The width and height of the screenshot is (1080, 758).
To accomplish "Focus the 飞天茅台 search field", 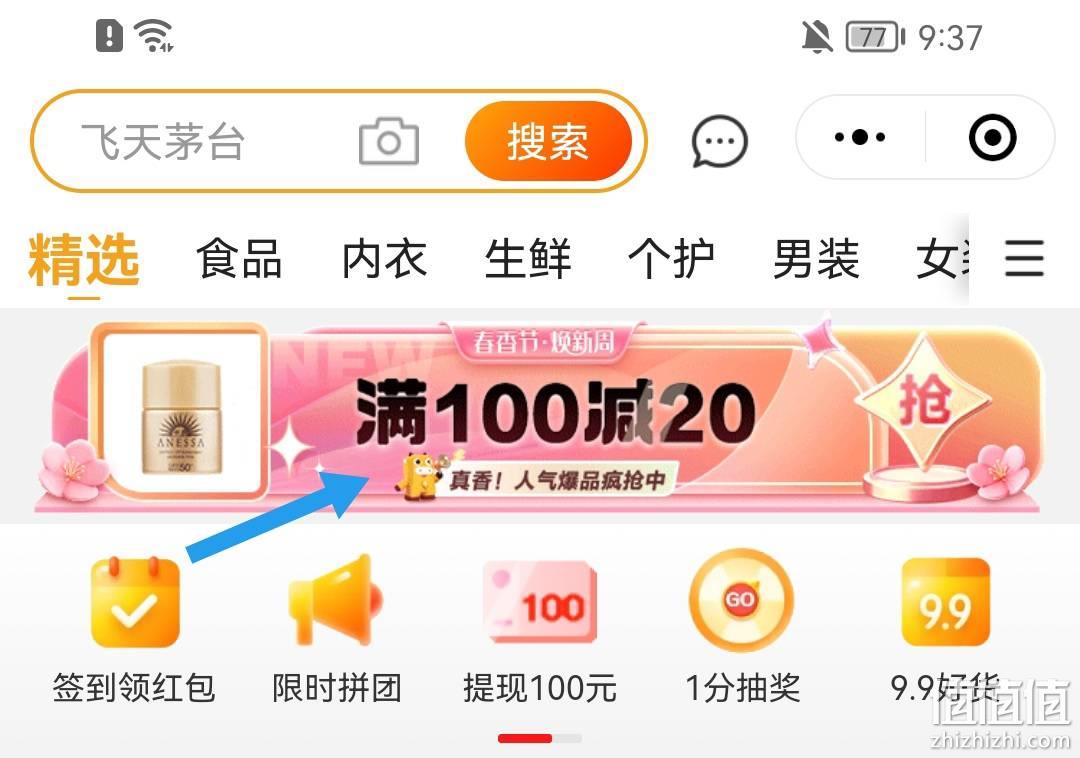I will 214,141.
